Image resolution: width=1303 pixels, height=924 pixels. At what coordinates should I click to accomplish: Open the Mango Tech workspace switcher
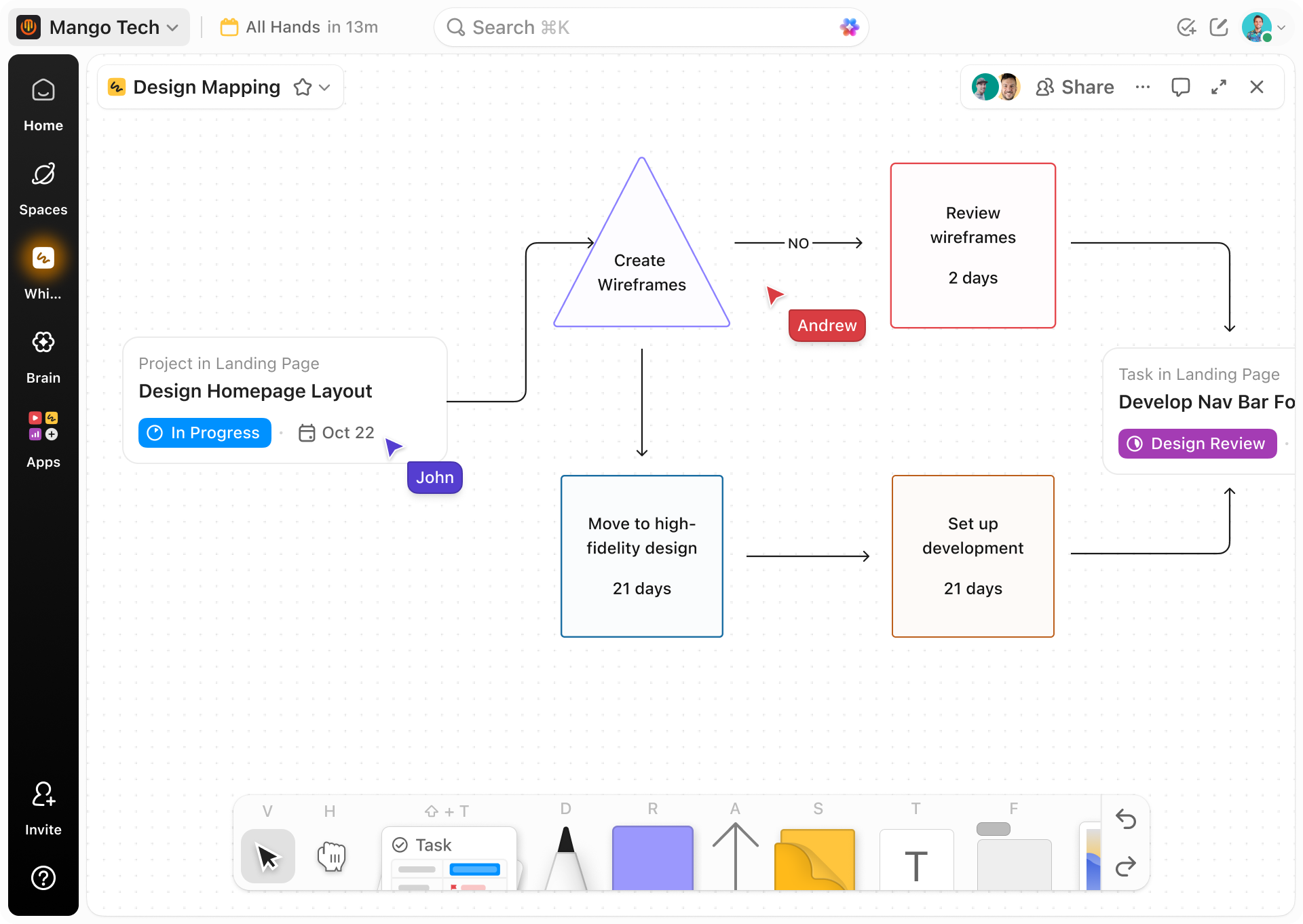99,26
